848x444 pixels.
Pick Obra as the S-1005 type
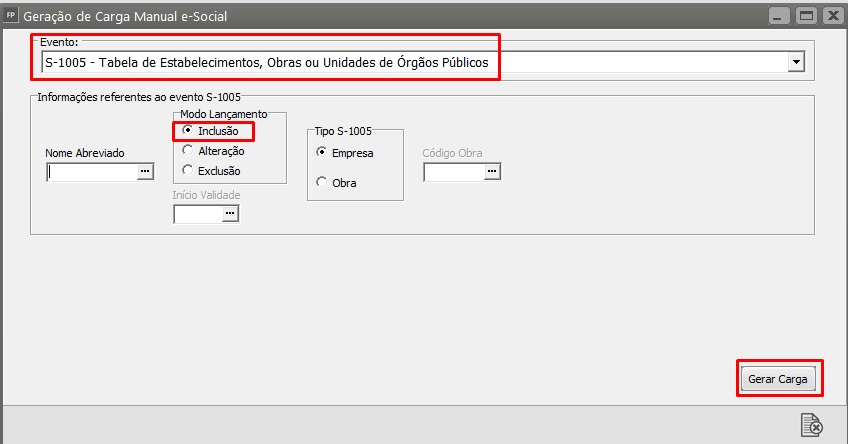point(321,182)
